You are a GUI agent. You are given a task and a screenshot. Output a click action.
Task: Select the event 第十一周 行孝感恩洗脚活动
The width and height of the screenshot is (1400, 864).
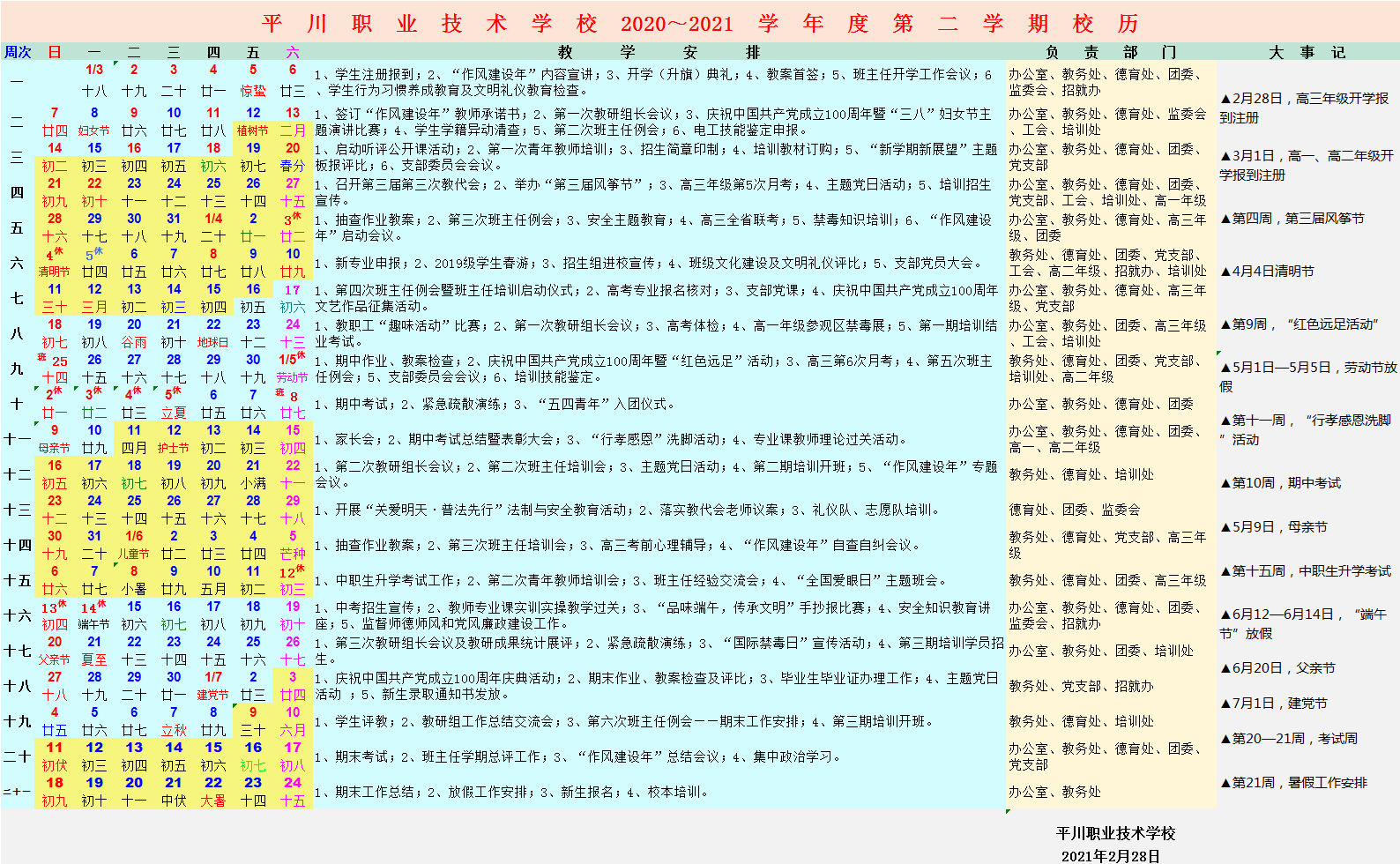(x=1306, y=429)
